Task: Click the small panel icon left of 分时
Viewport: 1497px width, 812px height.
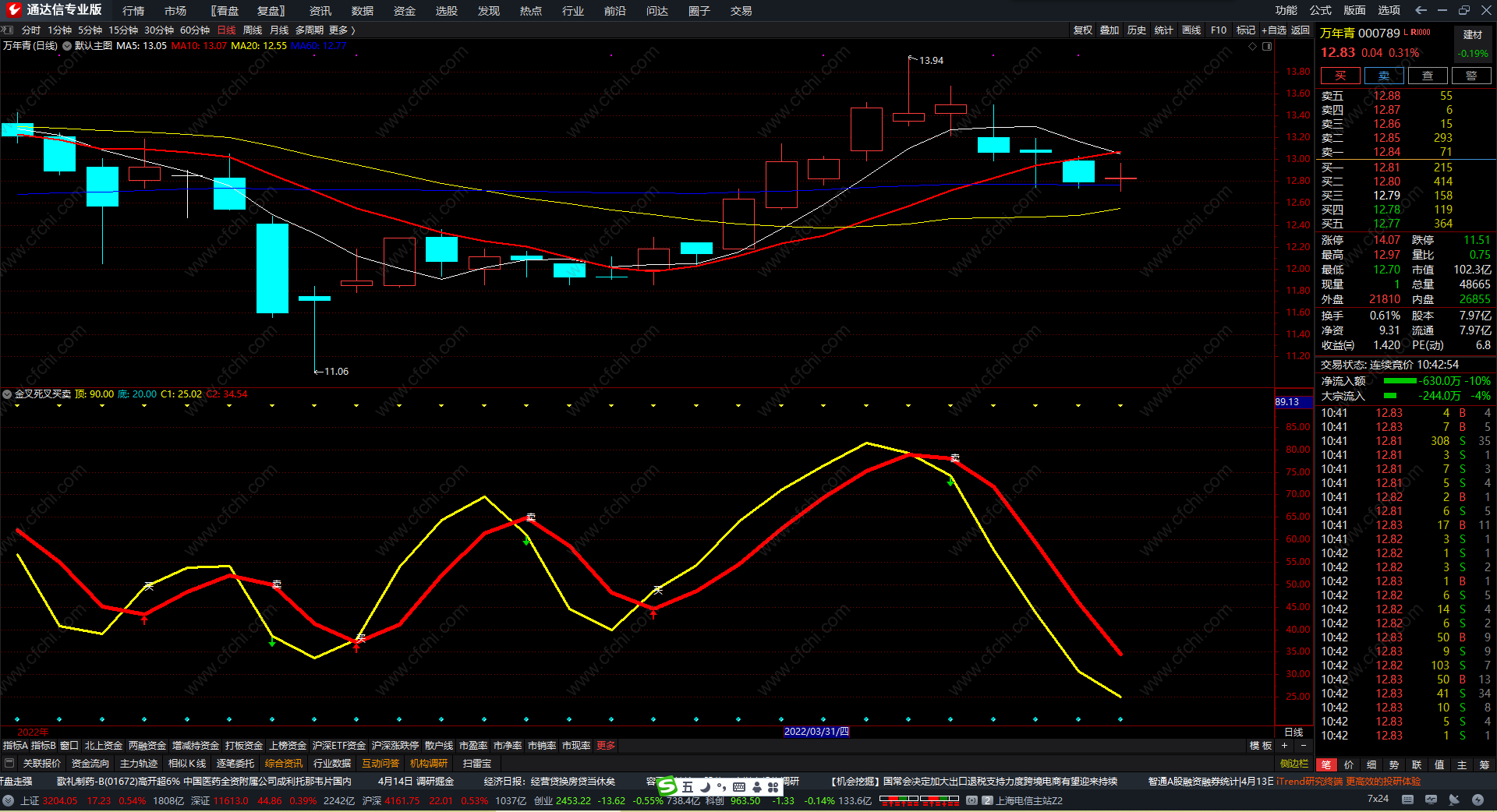Action: pos(8,30)
